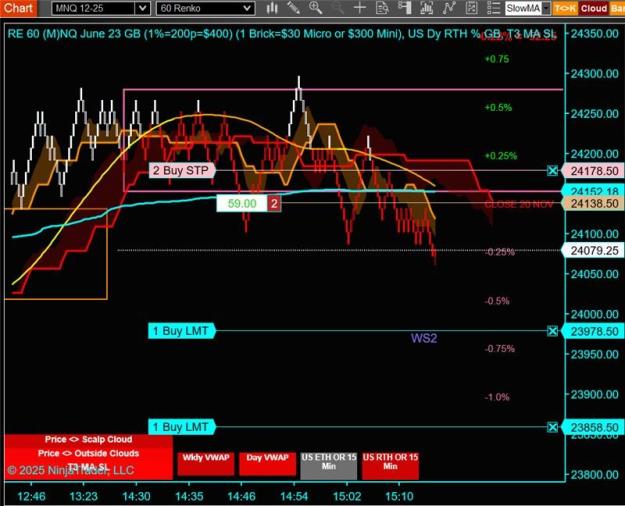Viewport: 625px width, 506px height.
Task: Open the indicators bar-graph icon
Action: [426, 8]
